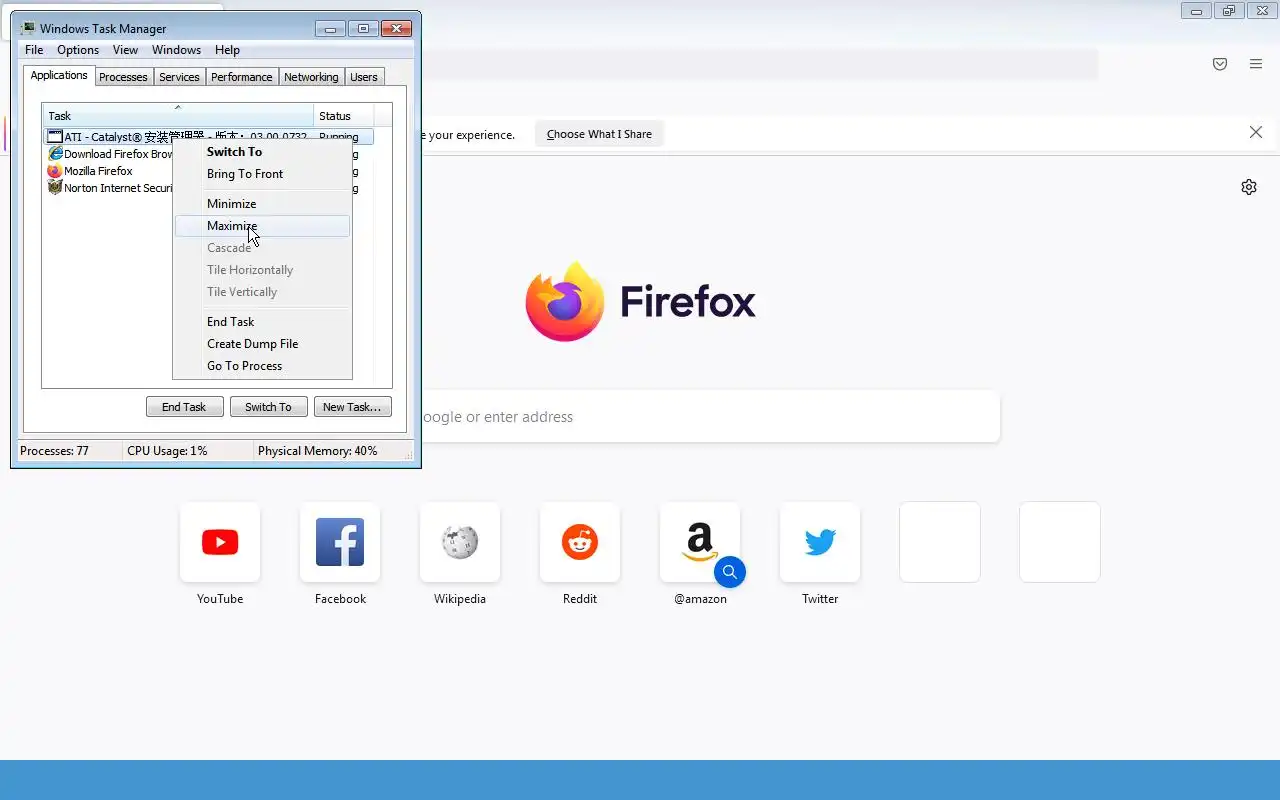Viewport: 1280px width, 800px height.
Task: Open the Wikipedia shortcut tile
Action: coord(460,542)
